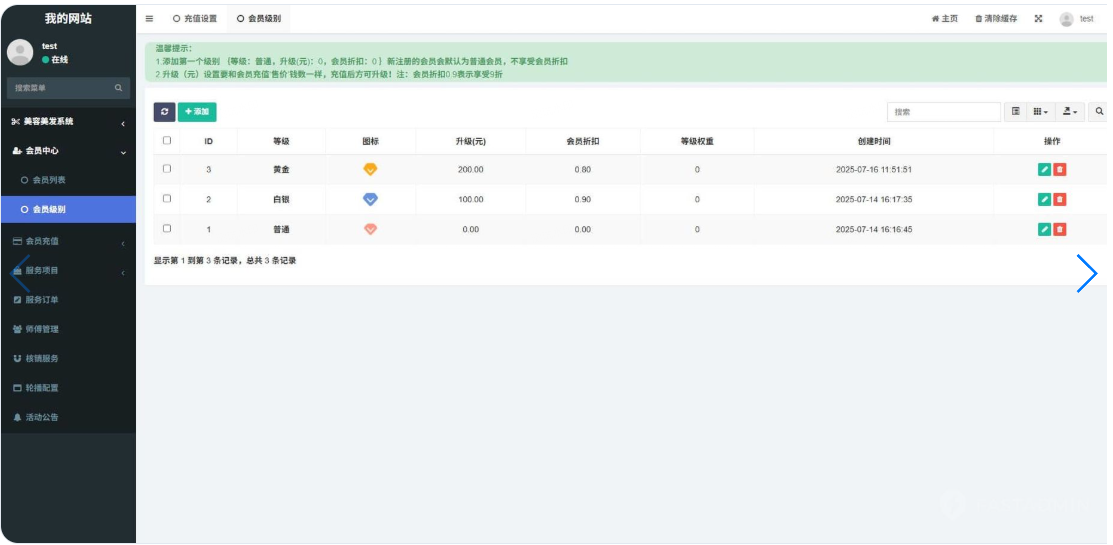The image size is (1113, 545).
Task: Open the export data dropdown
Action: tap(1070, 112)
